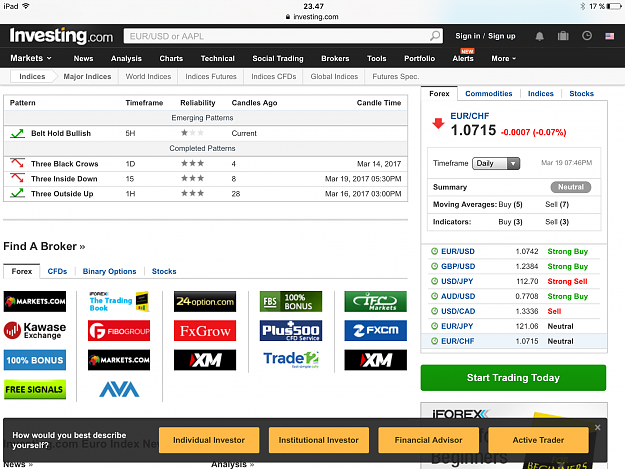Open the News menu item
The image size is (625, 469).
tap(83, 59)
